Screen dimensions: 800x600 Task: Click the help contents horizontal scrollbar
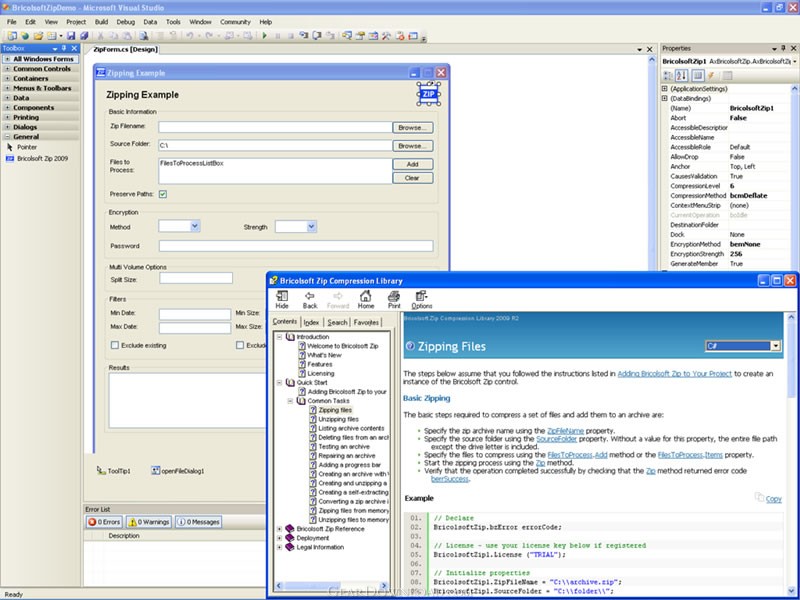(332, 586)
